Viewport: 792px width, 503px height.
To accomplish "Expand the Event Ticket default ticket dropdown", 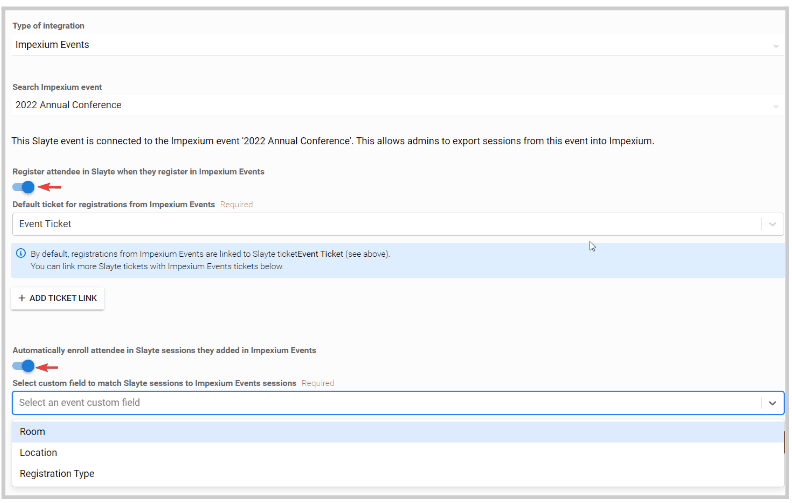I will [x=398, y=224].
